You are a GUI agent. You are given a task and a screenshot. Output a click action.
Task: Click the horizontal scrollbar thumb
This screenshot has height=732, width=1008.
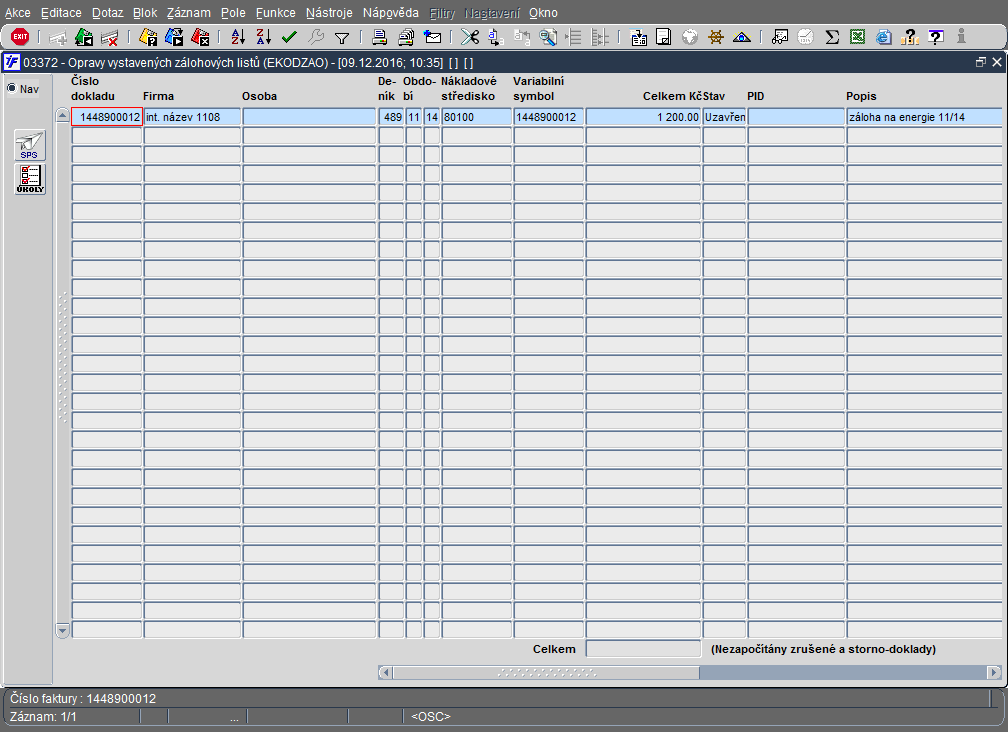[546, 672]
